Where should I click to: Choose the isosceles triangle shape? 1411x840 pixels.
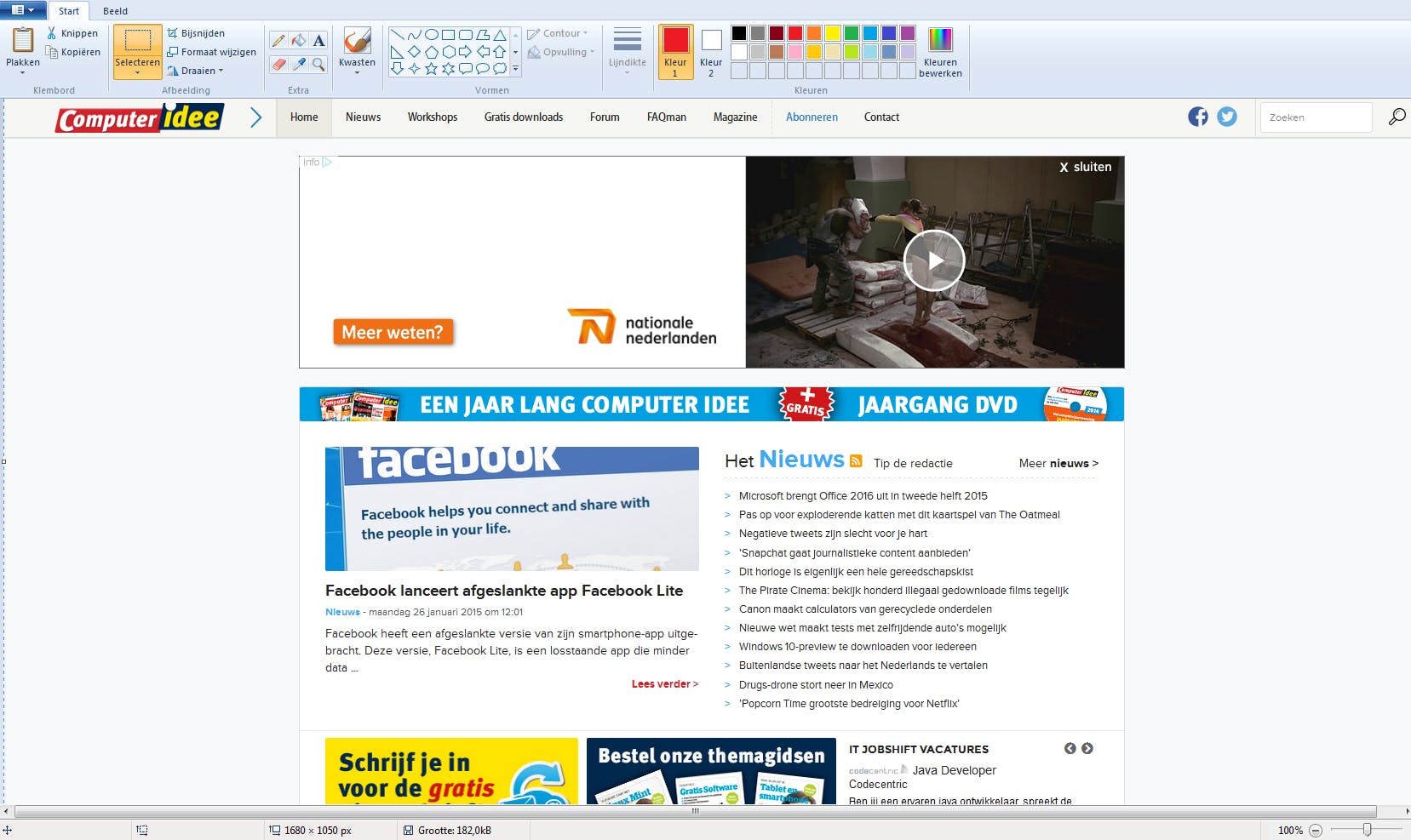click(x=500, y=35)
